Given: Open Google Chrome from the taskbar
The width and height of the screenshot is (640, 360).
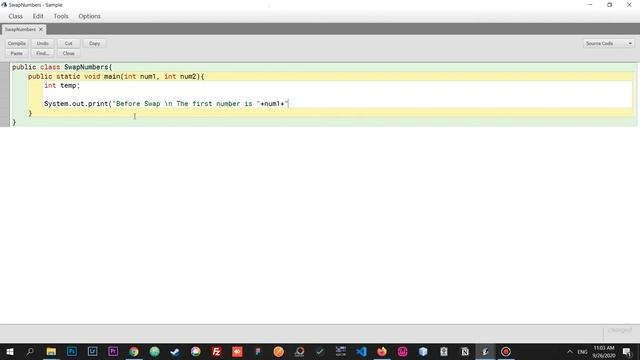Looking at the screenshot, I should (x=134, y=351).
